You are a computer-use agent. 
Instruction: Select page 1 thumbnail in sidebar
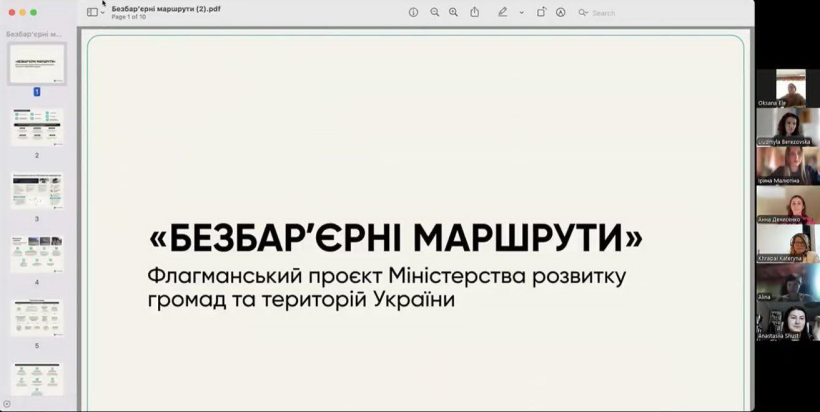tap(37, 64)
